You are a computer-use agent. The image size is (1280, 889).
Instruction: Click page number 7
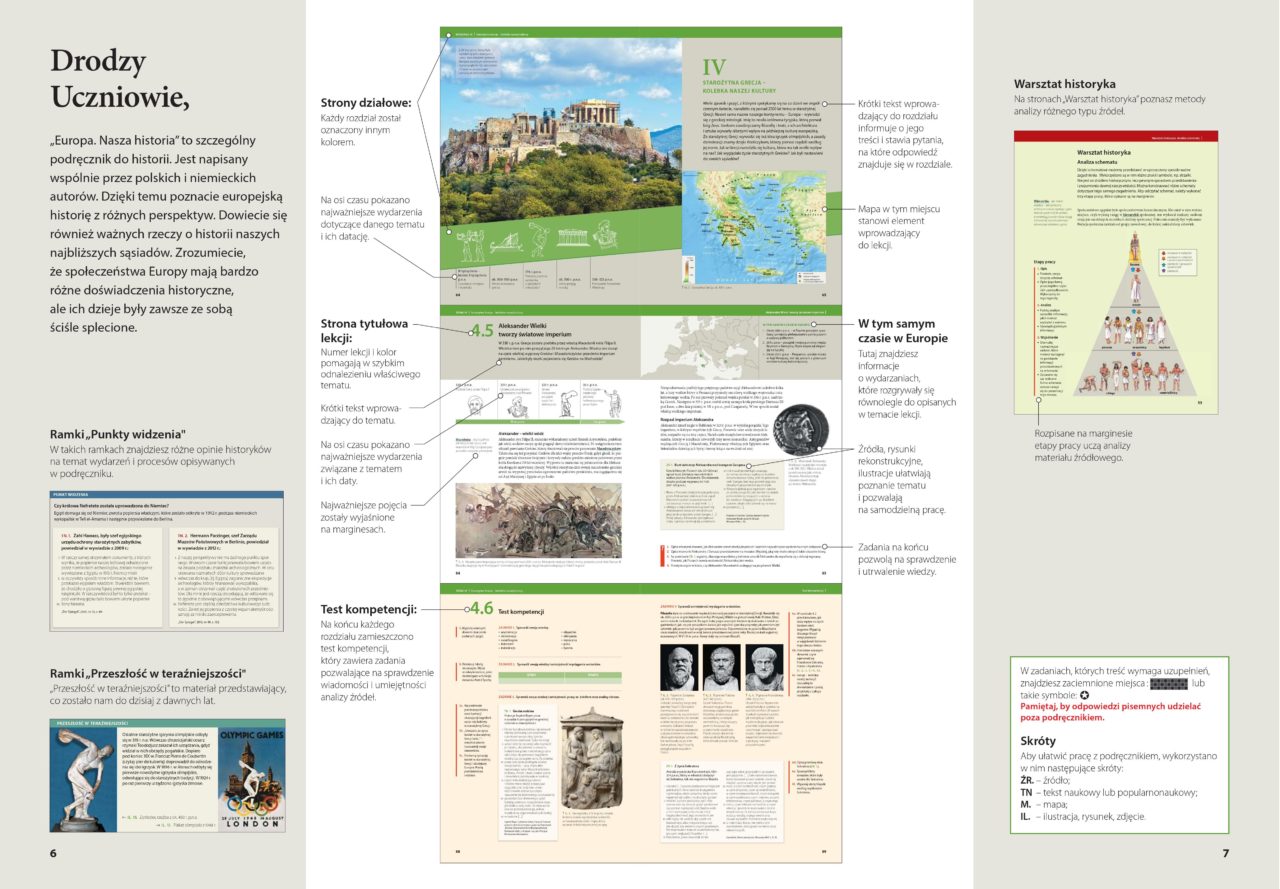pos(1225,853)
